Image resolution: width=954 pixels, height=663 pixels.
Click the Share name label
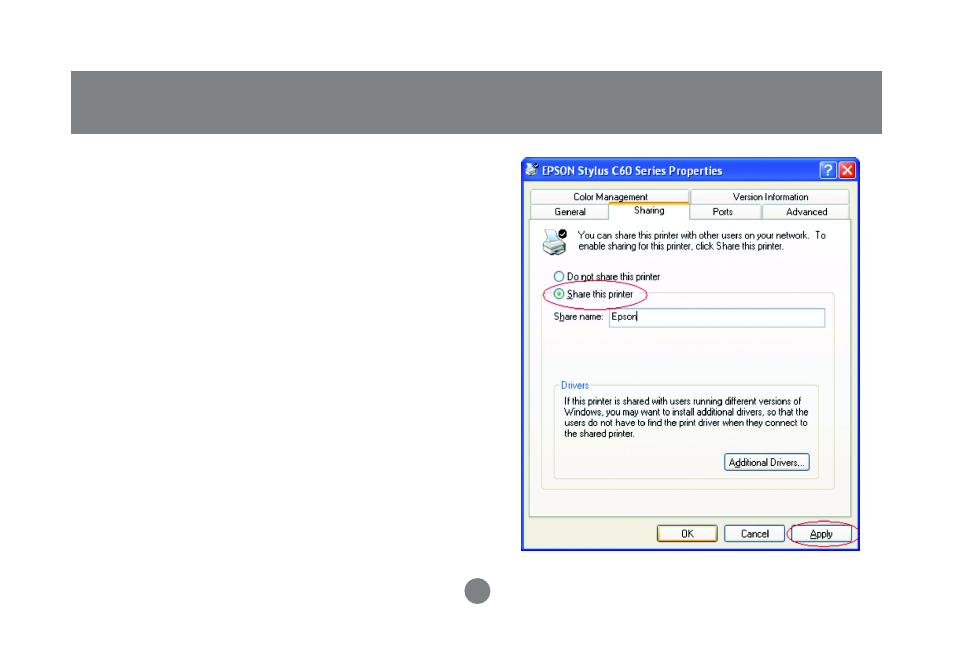[578, 317]
